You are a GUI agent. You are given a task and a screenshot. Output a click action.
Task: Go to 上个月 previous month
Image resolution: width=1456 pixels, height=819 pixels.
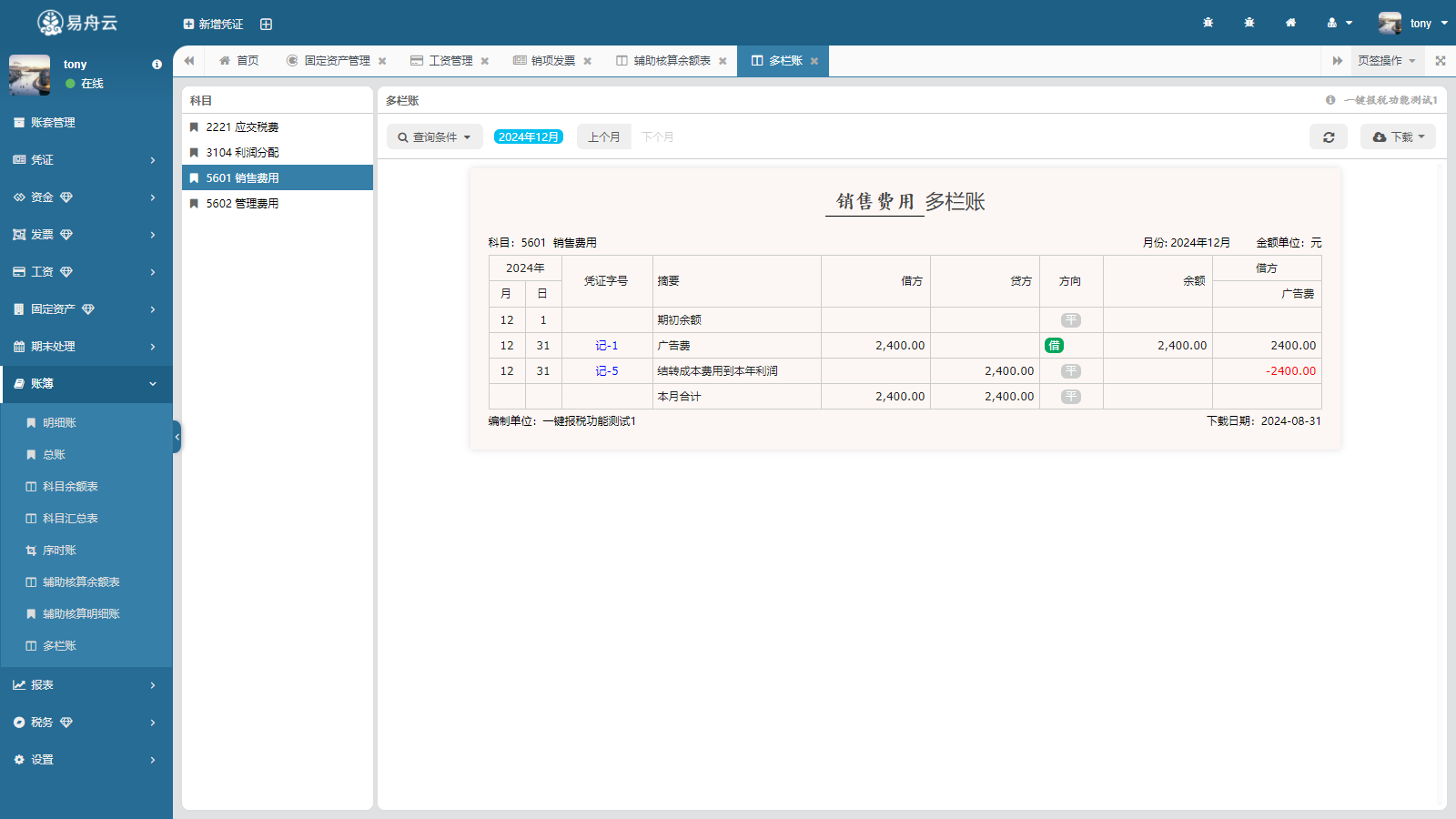(x=604, y=136)
